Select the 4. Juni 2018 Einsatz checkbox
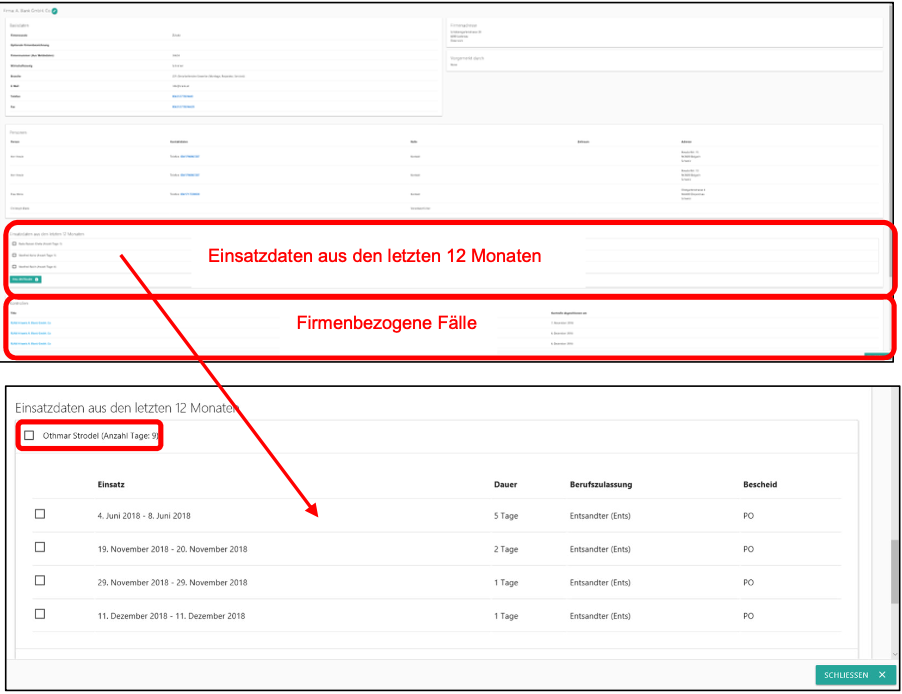 (x=40, y=514)
